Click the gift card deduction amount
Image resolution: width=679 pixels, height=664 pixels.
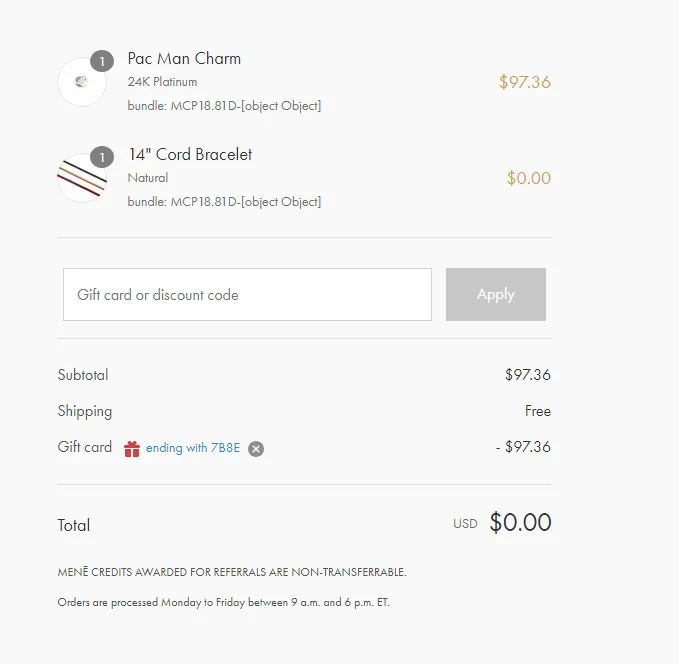(x=523, y=447)
